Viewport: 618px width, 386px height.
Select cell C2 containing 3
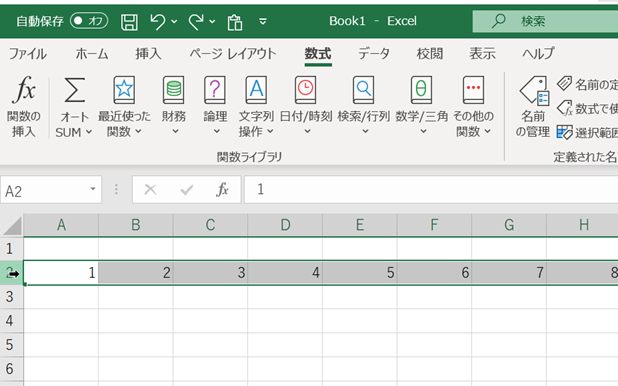tap(210, 273)
